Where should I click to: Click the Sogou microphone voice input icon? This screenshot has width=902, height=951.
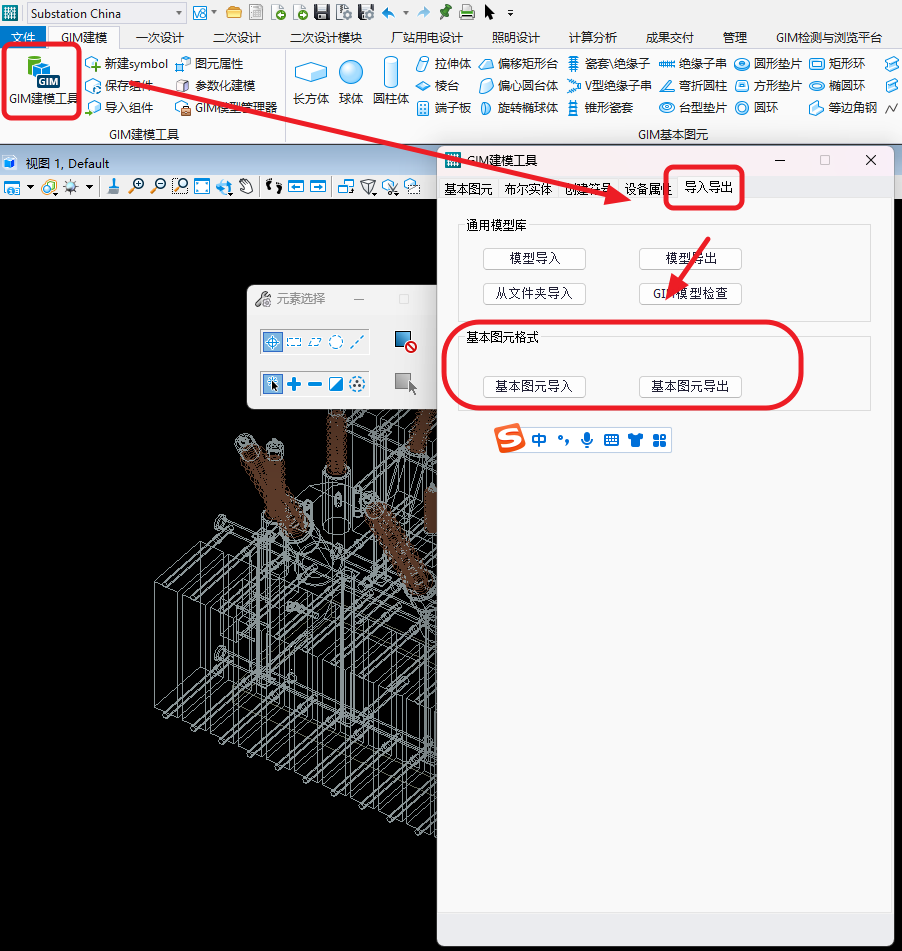tap(587, 440)
